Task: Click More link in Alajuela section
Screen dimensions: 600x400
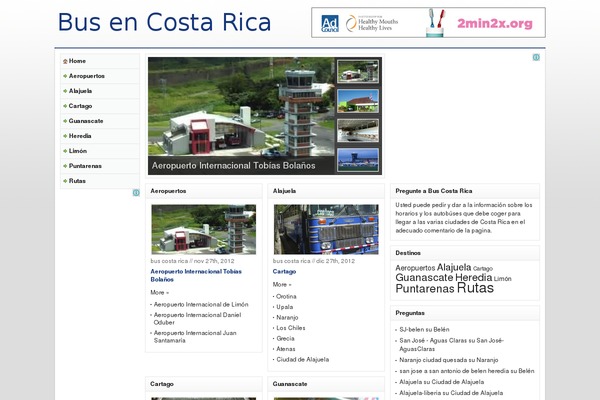Action: click(x=282, y=285)
